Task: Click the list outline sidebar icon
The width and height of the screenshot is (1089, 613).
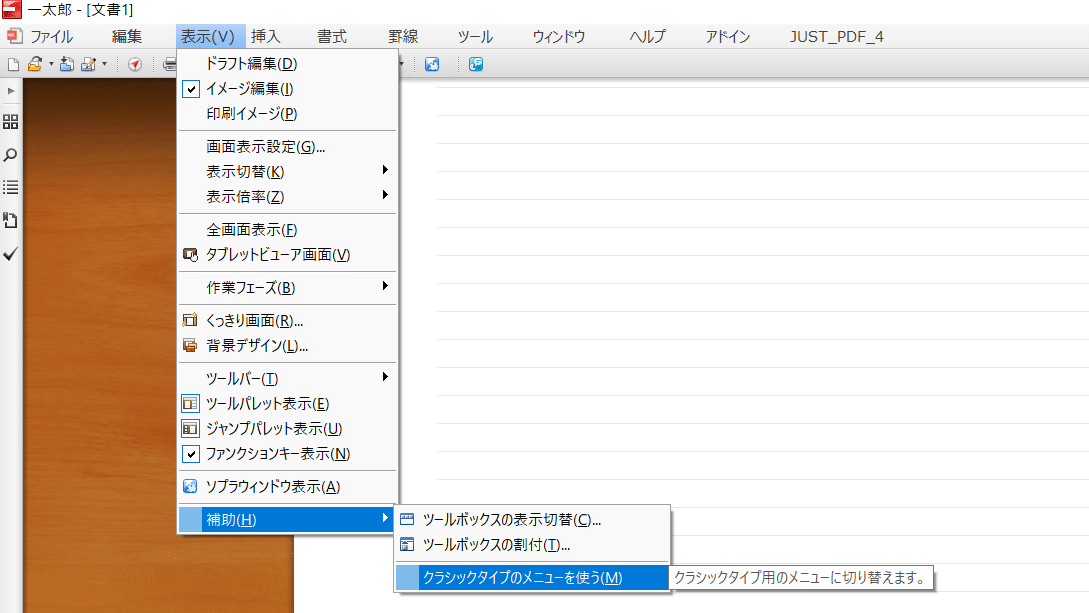Action: coord(10,187)
